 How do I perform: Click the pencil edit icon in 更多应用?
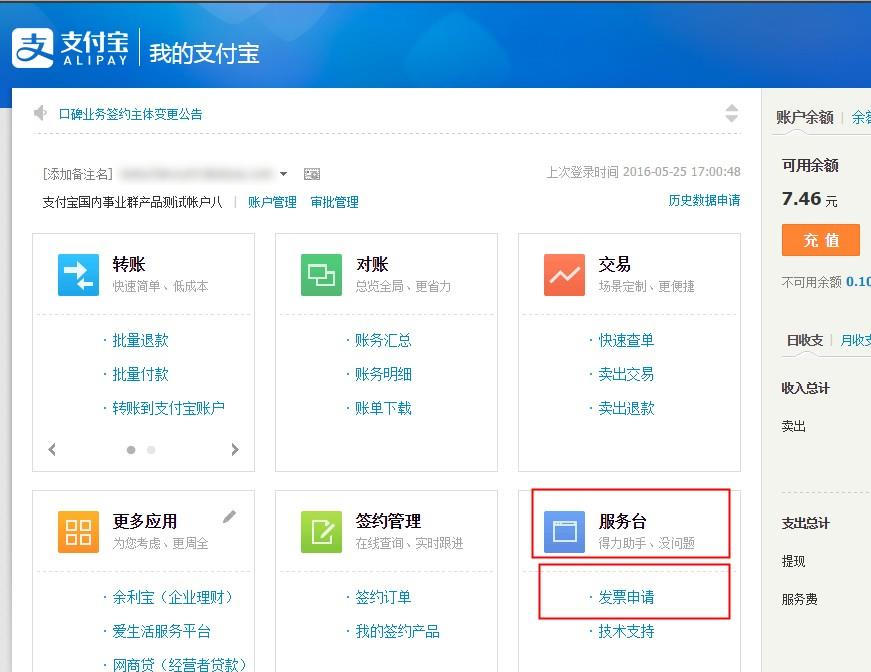click(229, 517)
